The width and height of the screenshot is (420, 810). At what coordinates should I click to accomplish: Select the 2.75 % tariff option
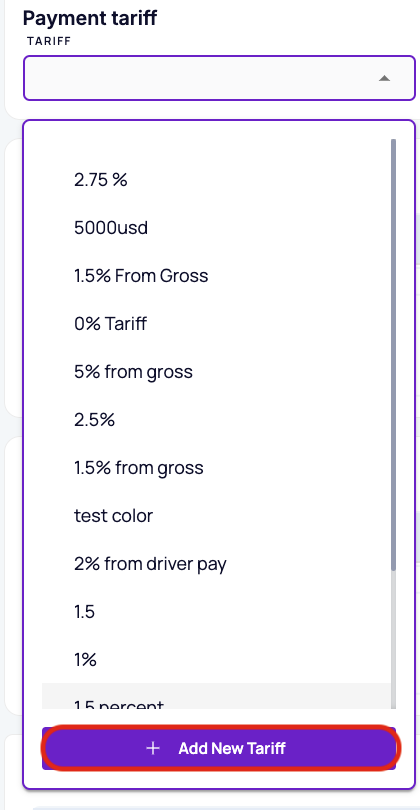point(216,180)
